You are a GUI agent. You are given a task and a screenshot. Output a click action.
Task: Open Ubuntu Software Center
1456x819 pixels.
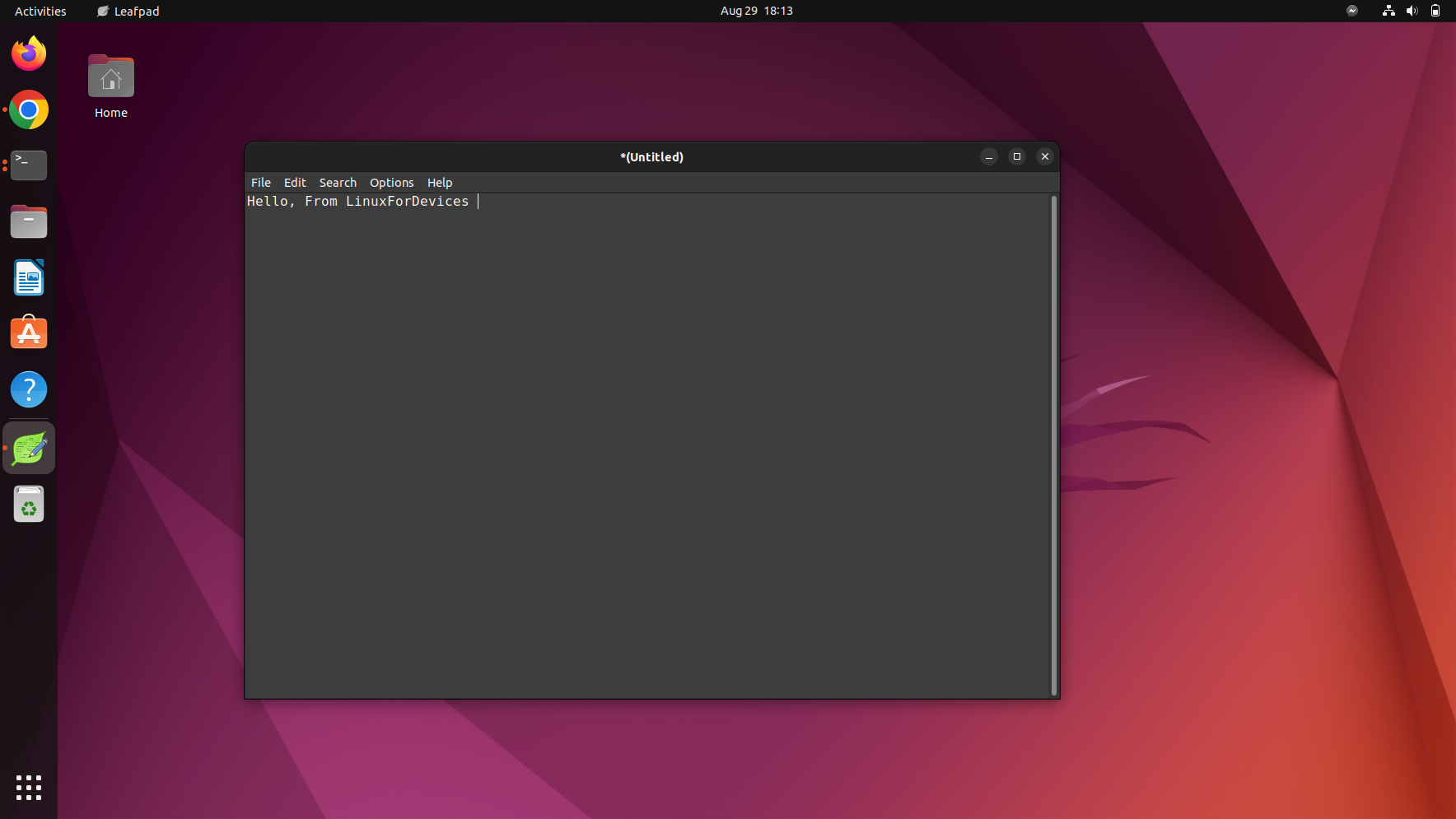pyautogui.click(x=29, y=333)
